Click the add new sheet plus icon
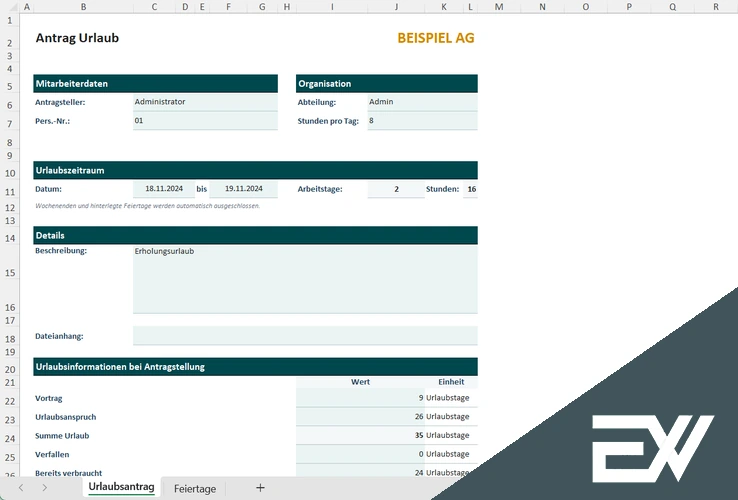This screenshot has height=500, width=738. pos(260,488)
